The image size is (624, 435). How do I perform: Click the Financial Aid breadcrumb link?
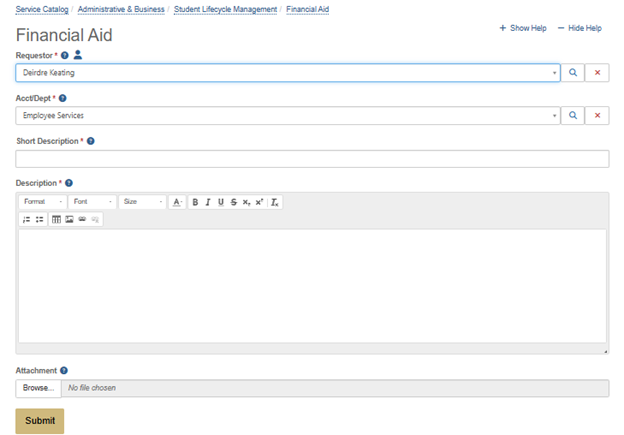coord(308,9)
